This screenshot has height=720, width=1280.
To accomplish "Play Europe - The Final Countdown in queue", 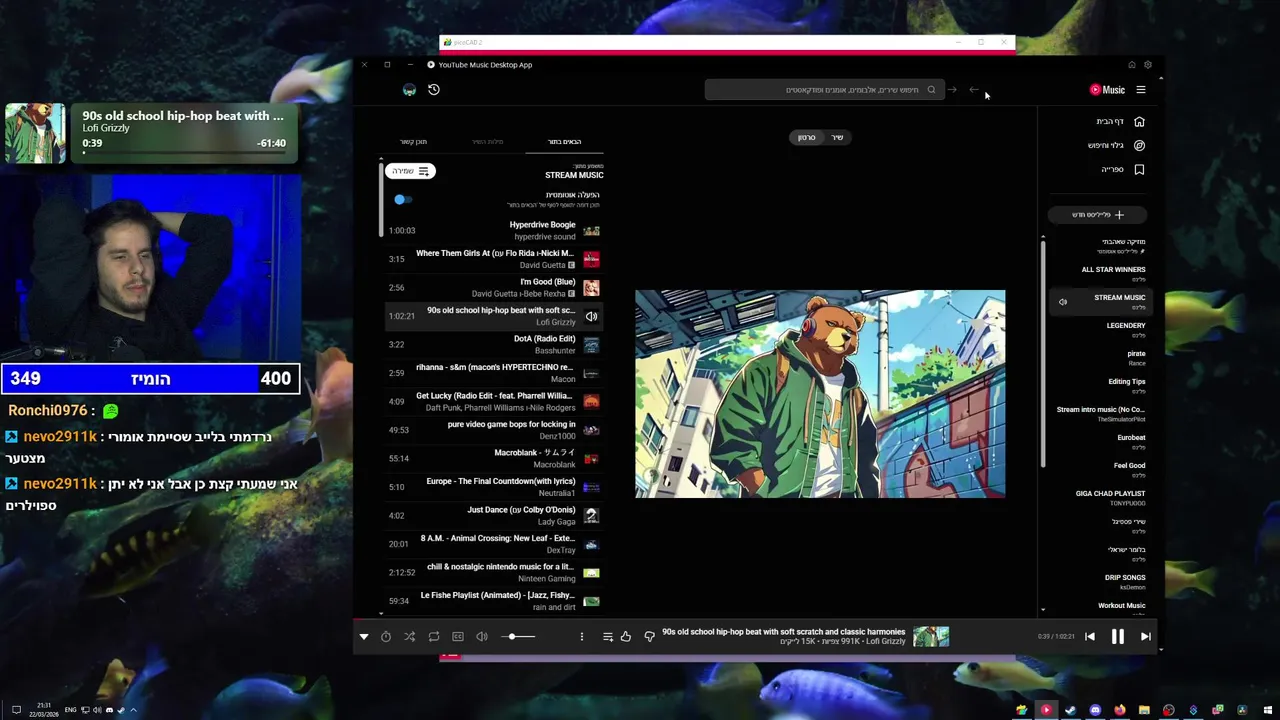I will point(494,487).
